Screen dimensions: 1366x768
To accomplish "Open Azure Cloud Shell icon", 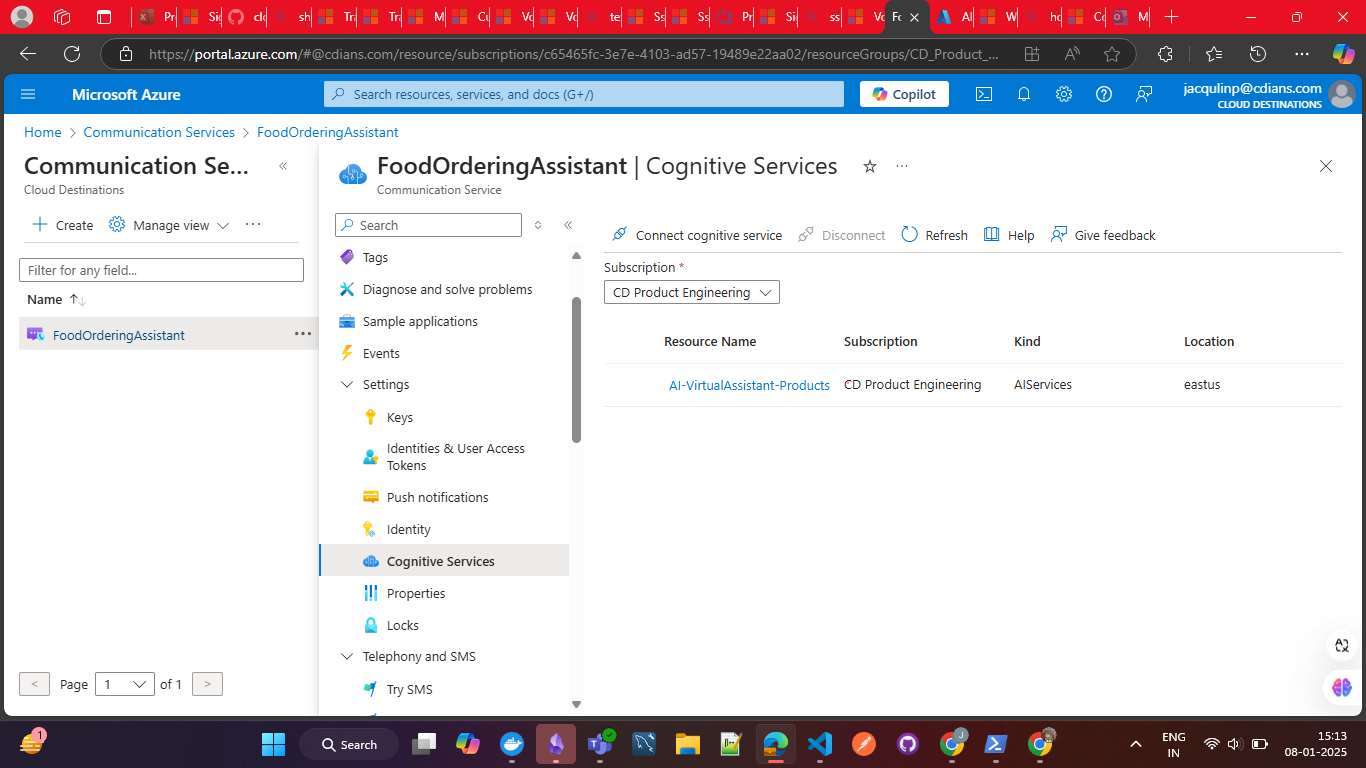I will pyautogui.click(x=984, y=94).
